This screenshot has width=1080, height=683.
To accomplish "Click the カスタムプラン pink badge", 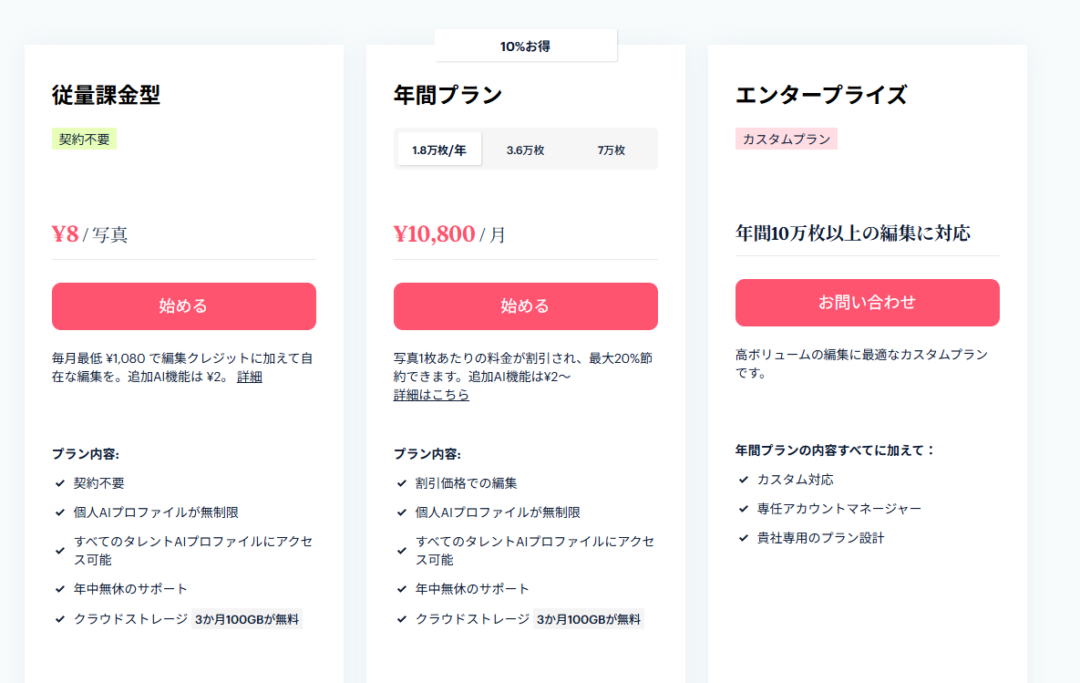I will click(786, 139).
